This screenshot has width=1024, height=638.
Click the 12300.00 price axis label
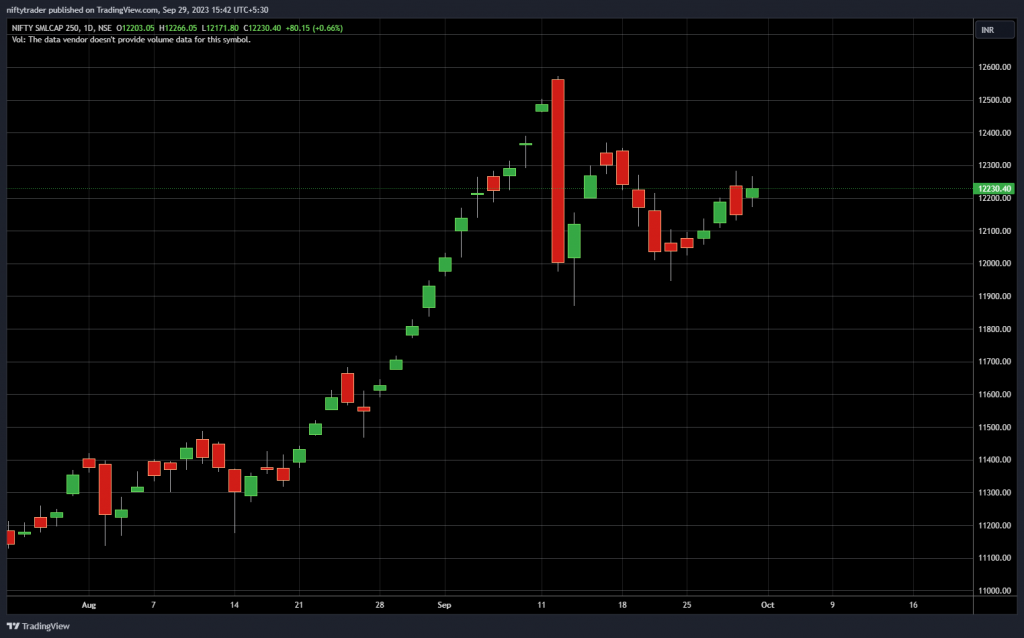click(x=994, y=165)
